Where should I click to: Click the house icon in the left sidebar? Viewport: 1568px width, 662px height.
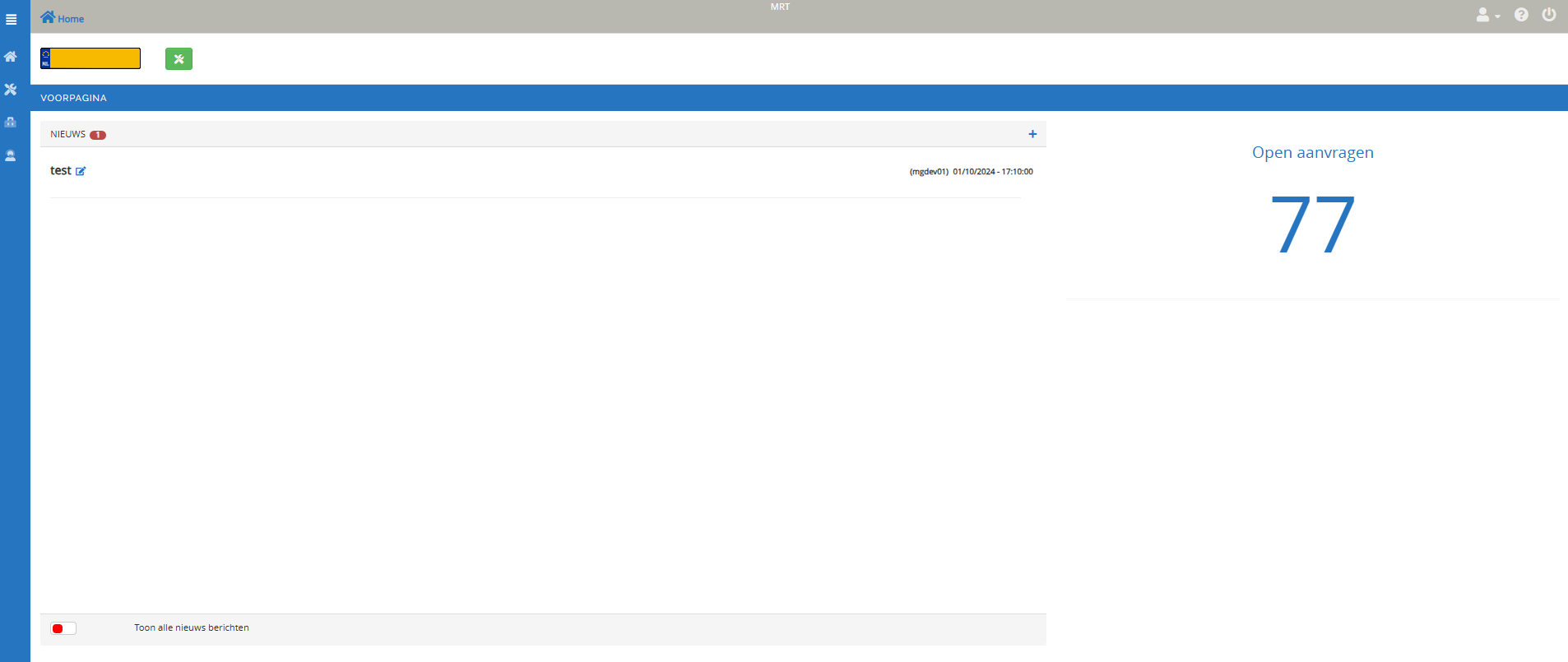click(x=11, y=57)
